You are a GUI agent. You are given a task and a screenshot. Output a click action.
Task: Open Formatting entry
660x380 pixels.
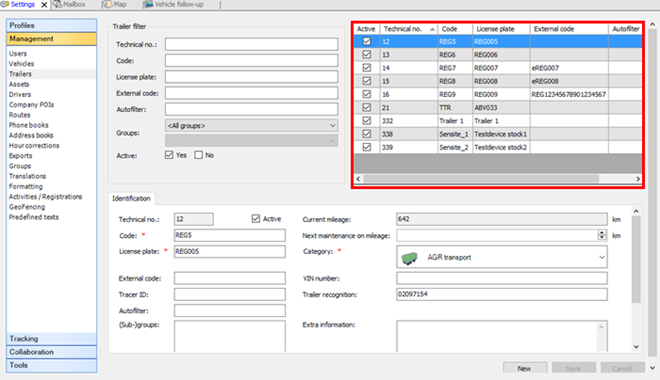point(26,186)
